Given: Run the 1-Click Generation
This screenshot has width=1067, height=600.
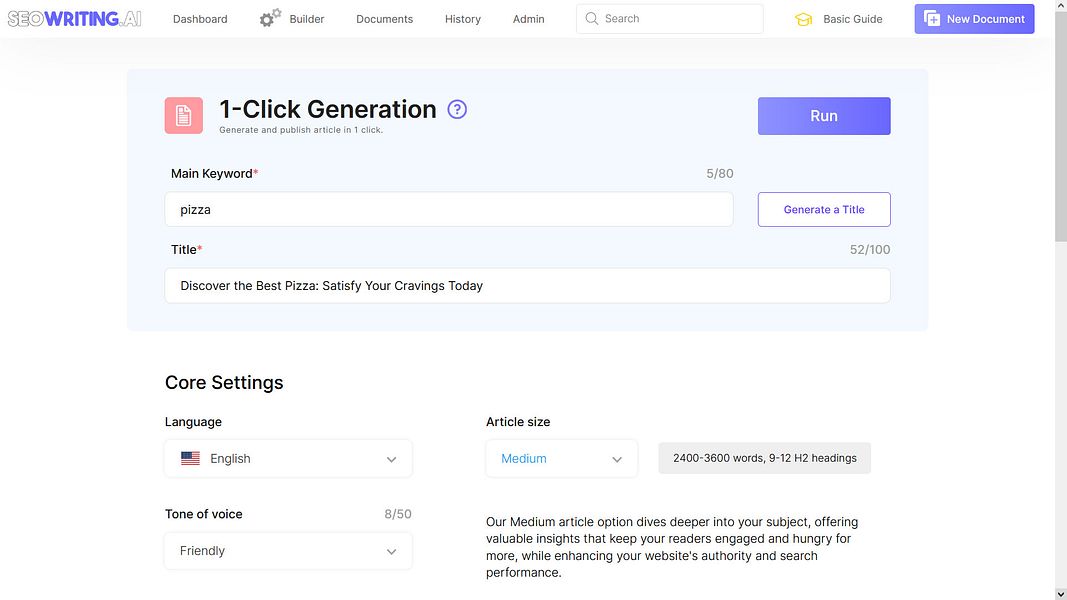Looking at the screenshot, I should 823,115.
